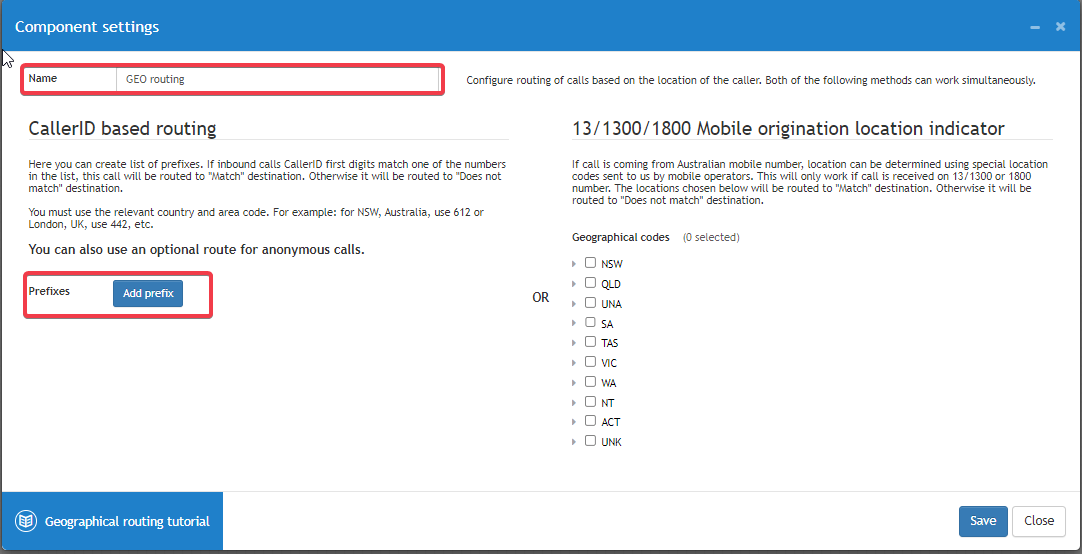Expand the NSW tree node arrow

574,264
